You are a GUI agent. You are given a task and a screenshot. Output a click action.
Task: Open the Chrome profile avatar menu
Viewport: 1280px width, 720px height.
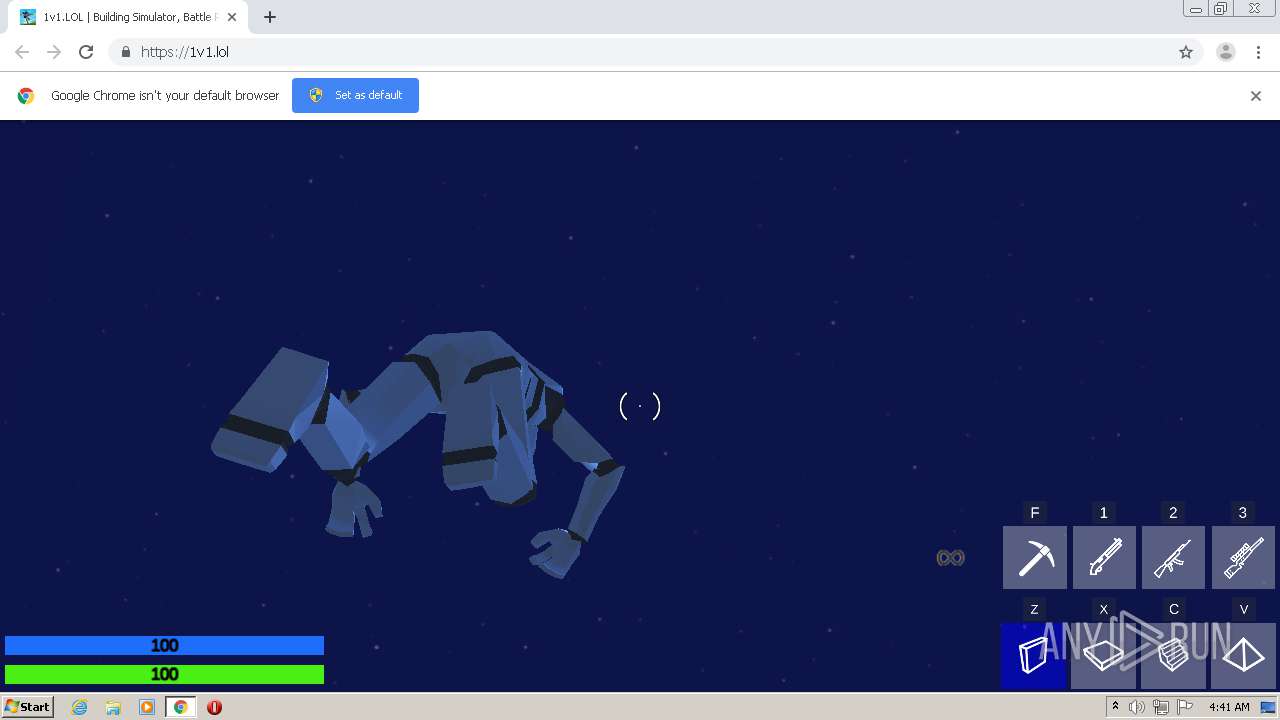[1226, 52]
